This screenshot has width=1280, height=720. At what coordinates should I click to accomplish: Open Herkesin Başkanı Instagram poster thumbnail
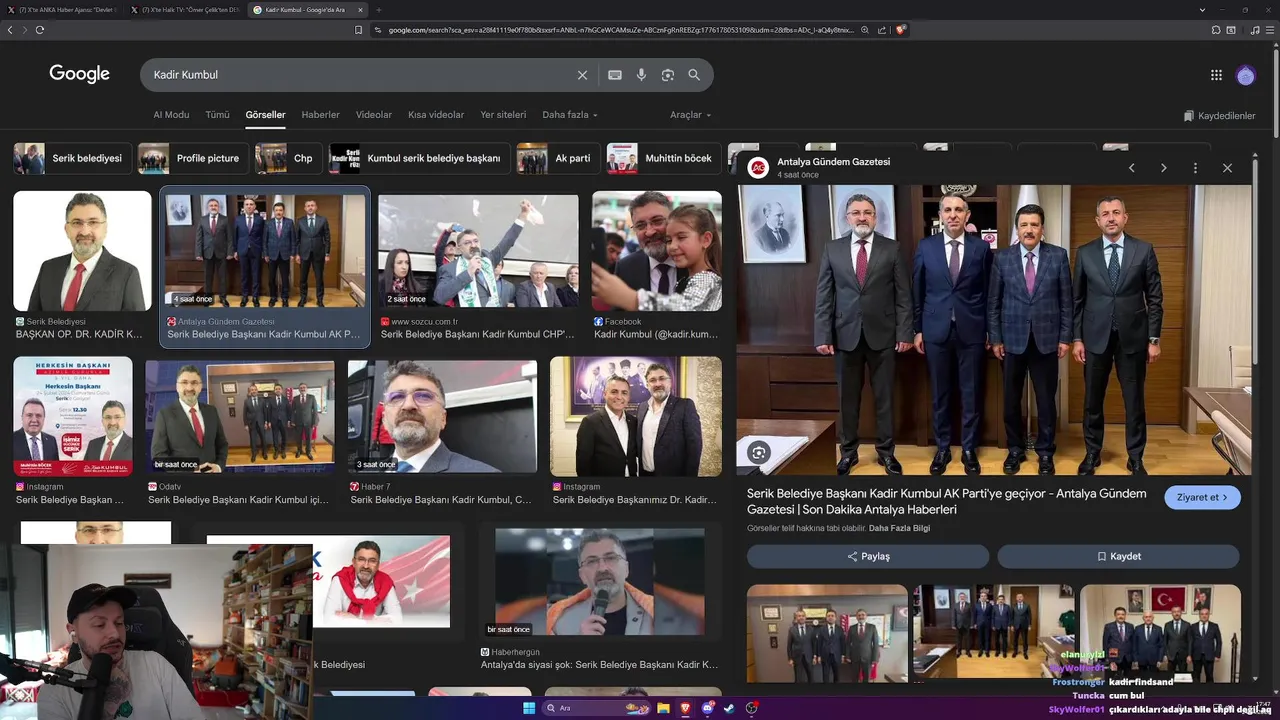(72, 416)
